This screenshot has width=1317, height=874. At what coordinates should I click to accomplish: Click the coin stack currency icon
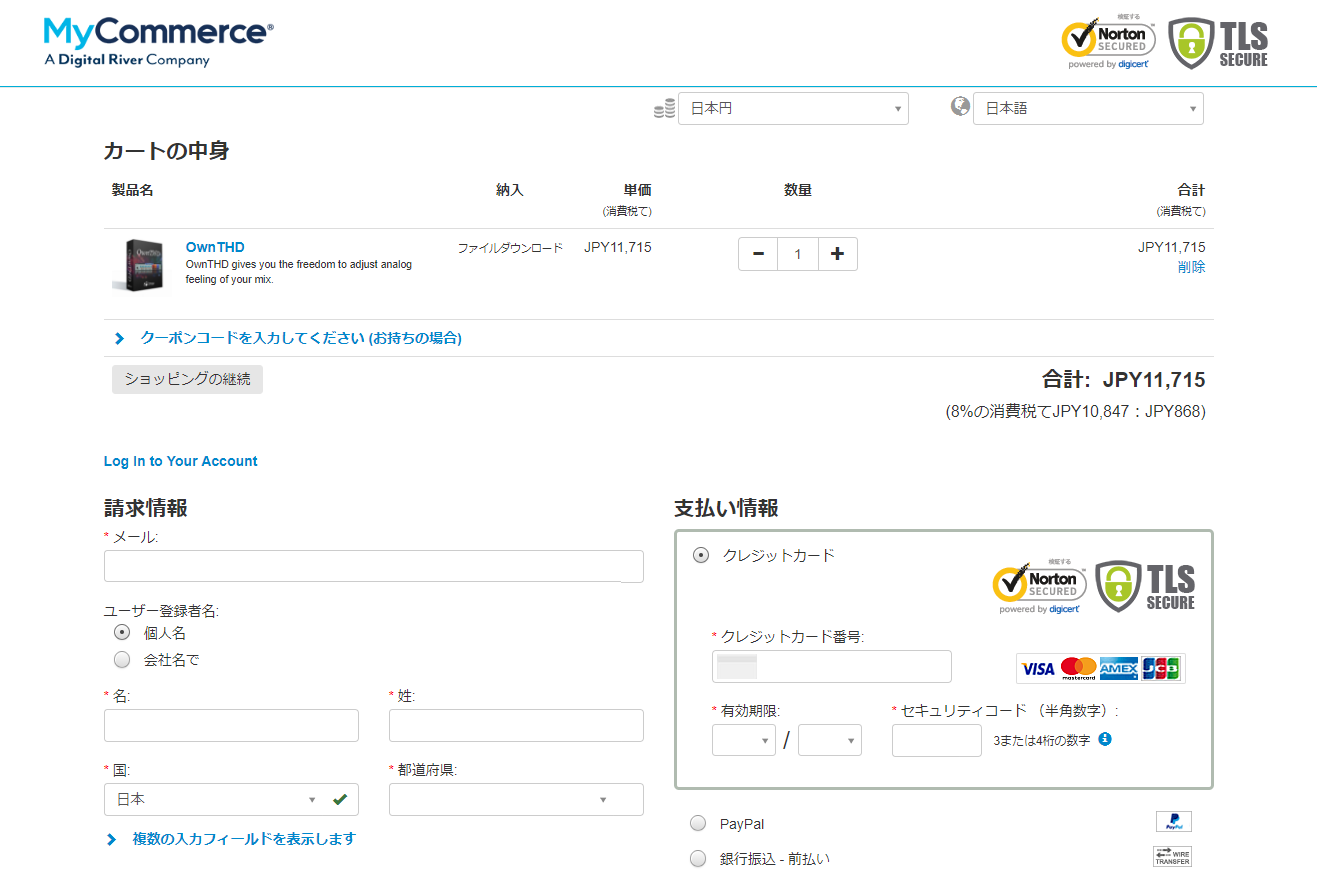click(664, 109)
